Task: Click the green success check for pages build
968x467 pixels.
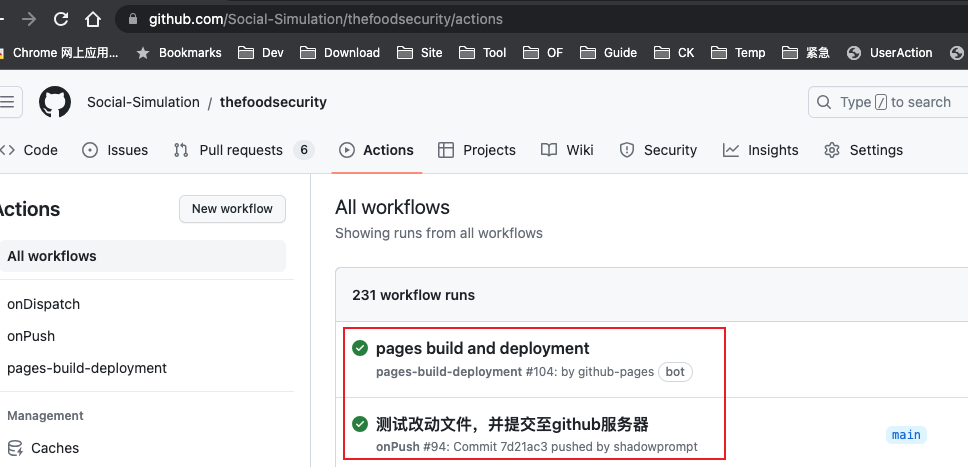Action: pyautogui.click(x=360, y=348)
